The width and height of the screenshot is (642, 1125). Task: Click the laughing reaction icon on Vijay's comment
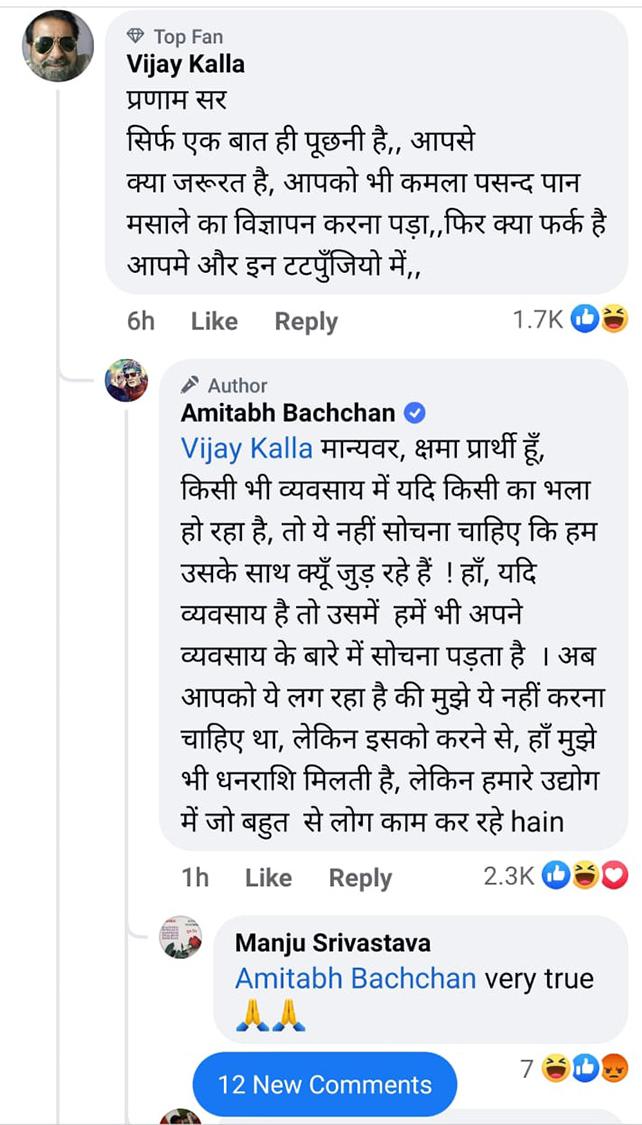(x=614, y=319)
